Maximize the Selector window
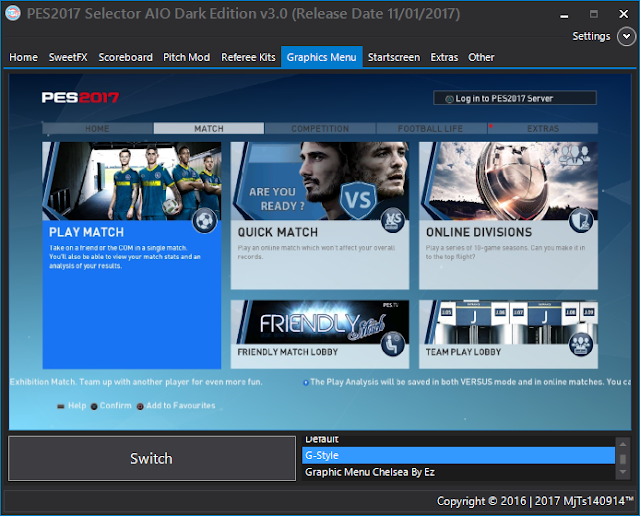 [594, 14]
